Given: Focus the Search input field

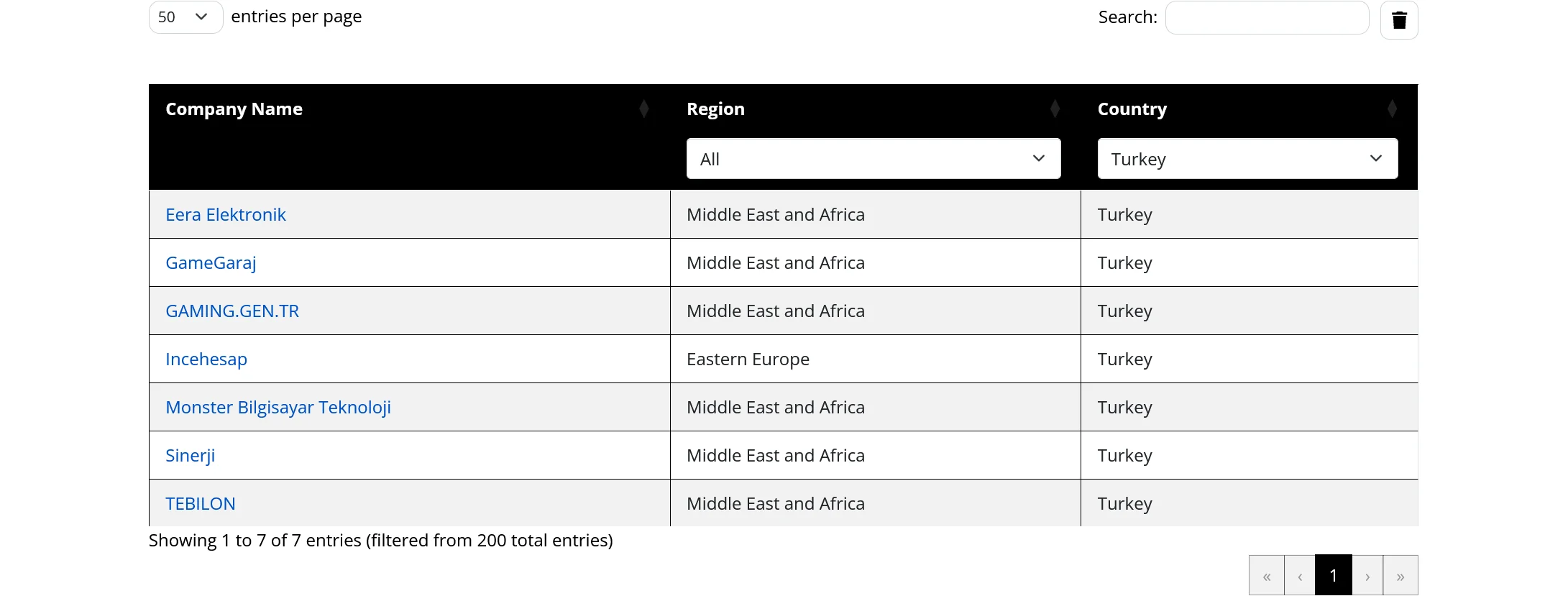Looking at the screenshot, I should click(1267, 17).
